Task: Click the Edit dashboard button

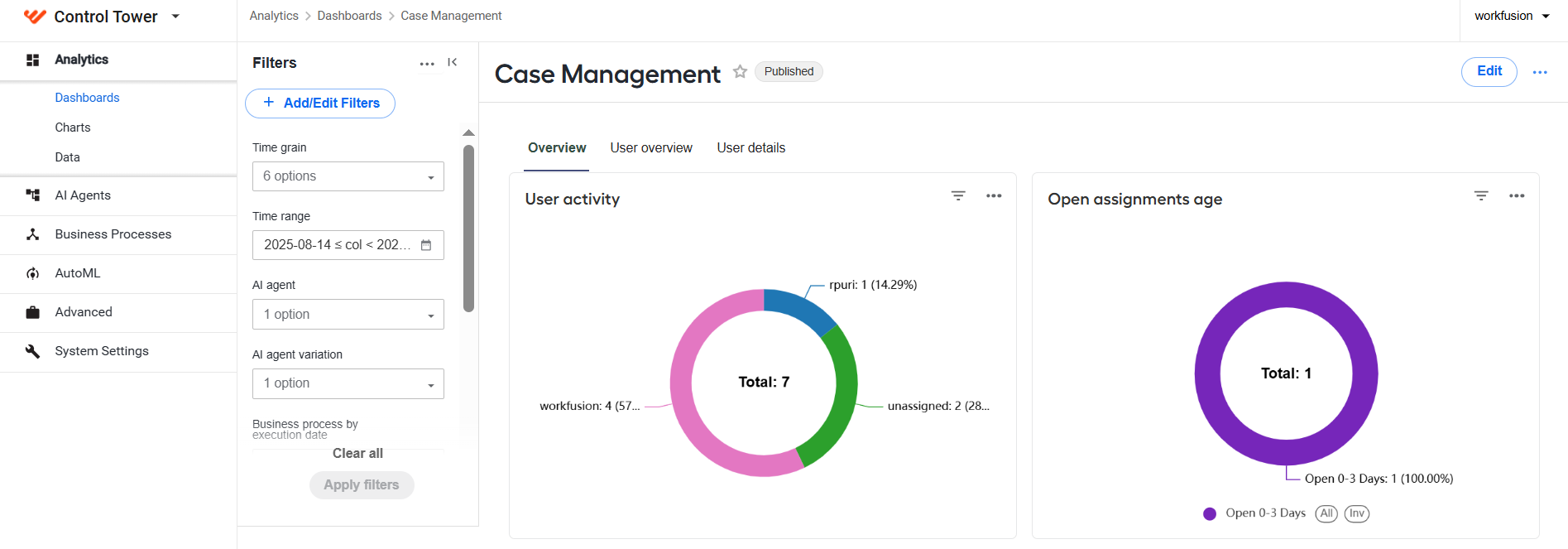Action: tap(1489, 72)
